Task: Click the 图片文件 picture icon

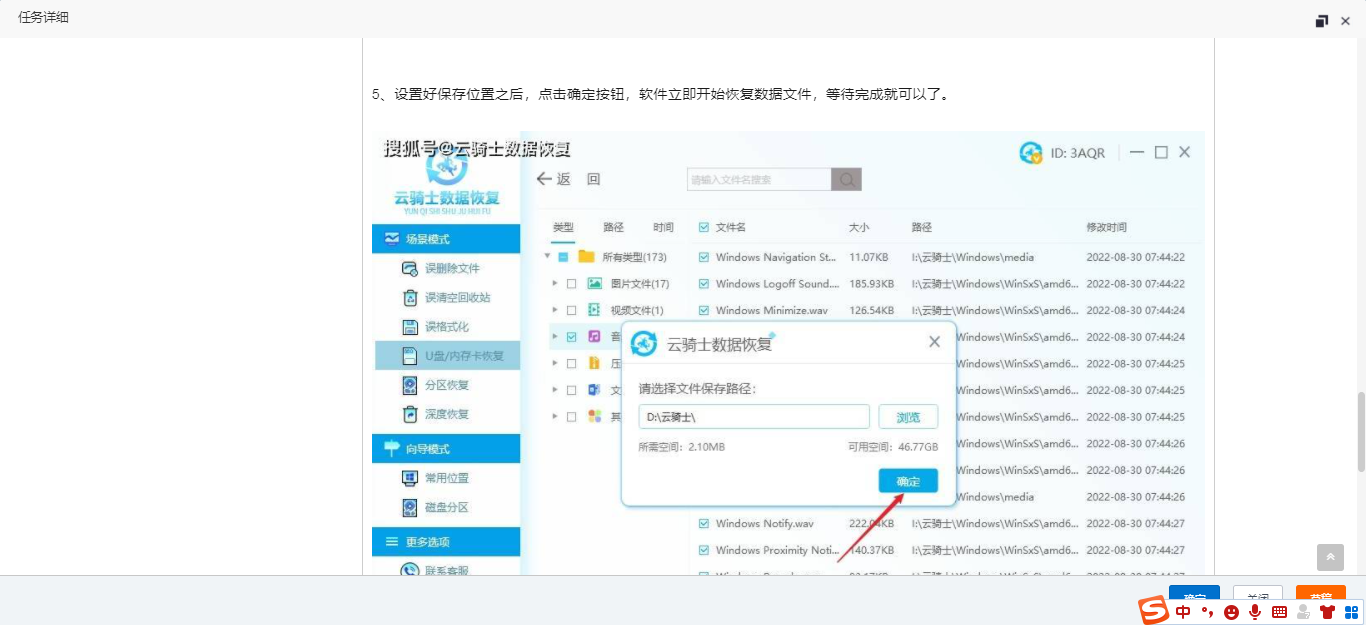Action: pos(595,284)
